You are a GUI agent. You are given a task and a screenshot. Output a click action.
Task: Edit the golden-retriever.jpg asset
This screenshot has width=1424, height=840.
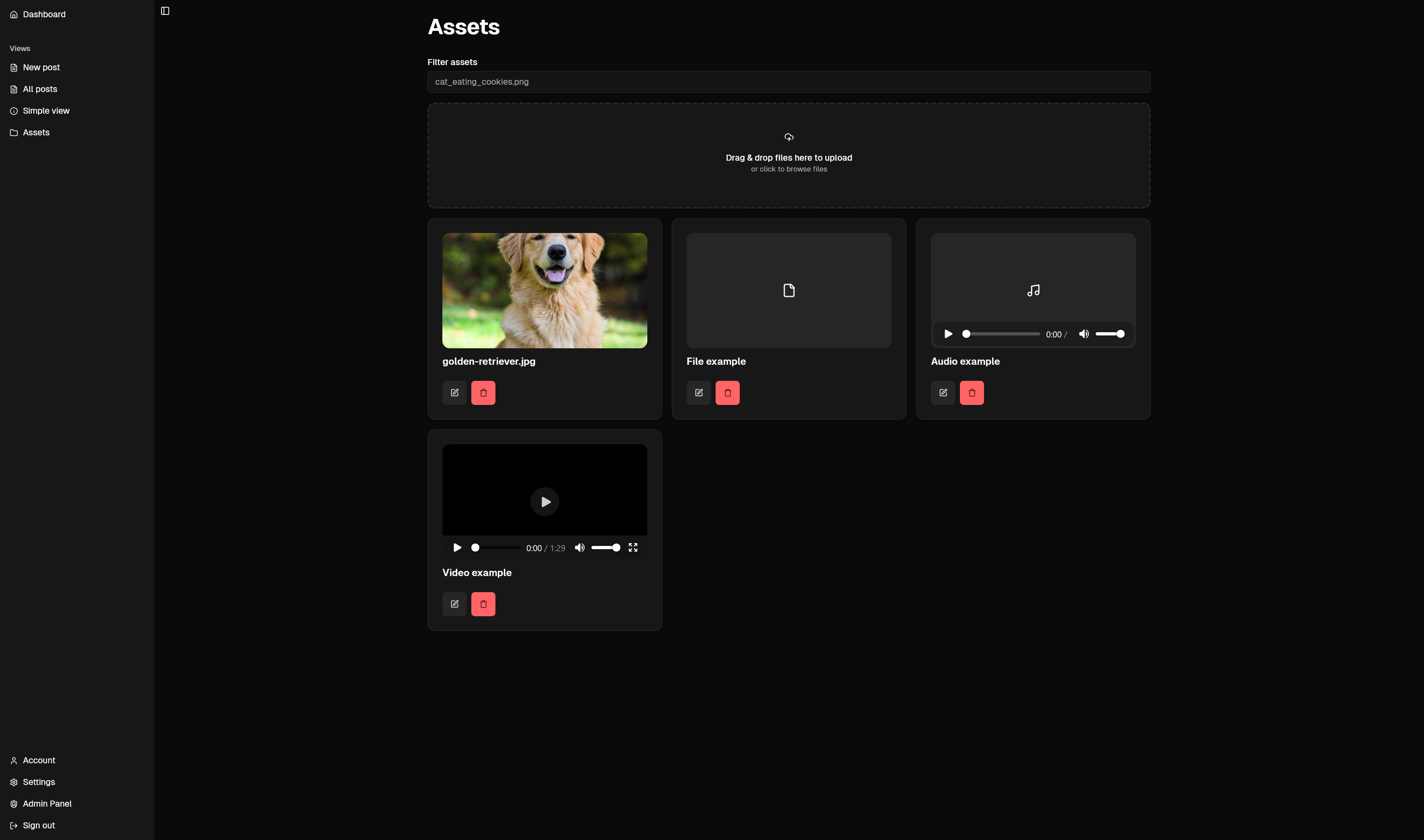(454, 393)
